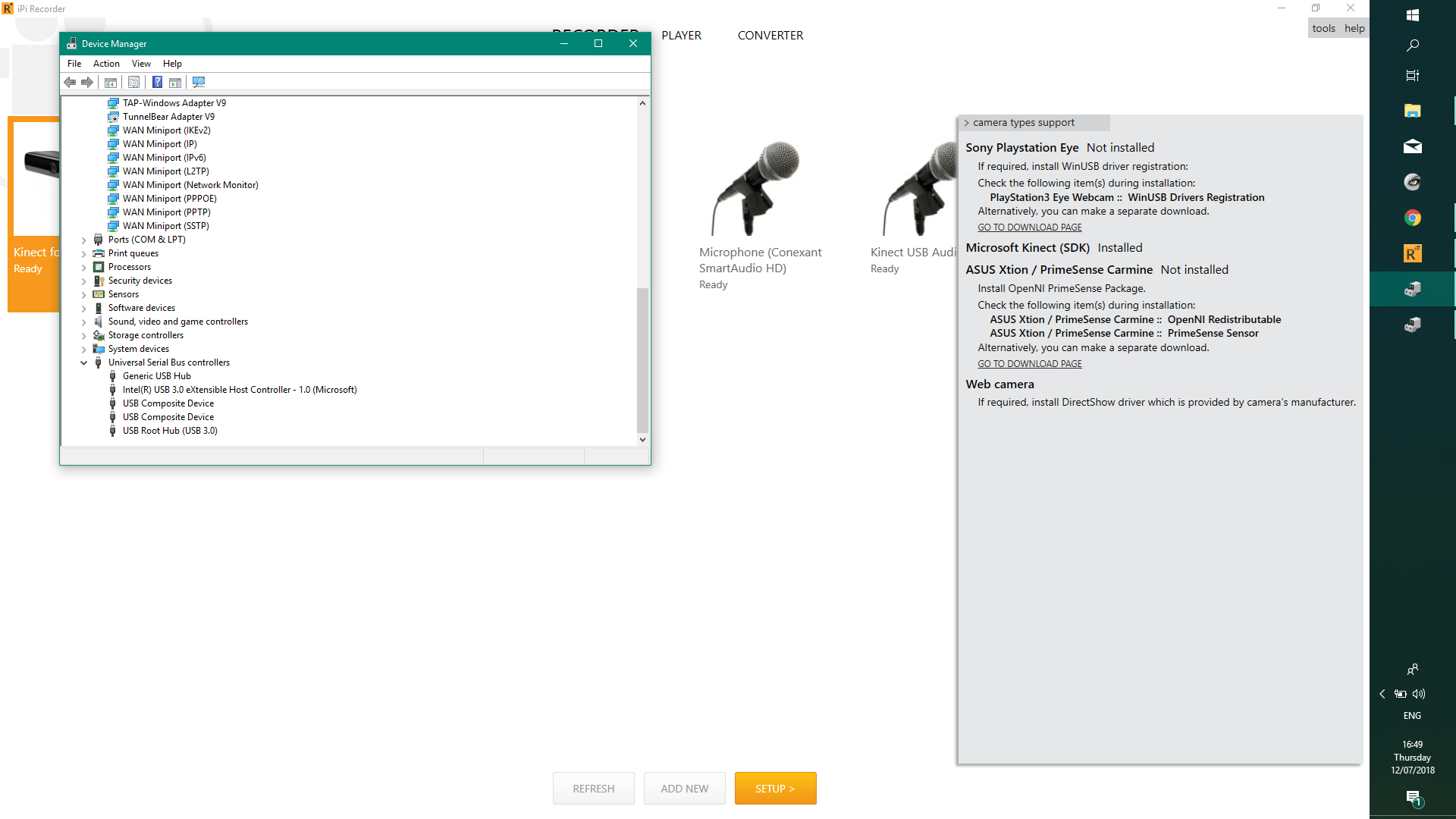Image resolution: width=1456 pixels, height=819 pixels.
Task: Open the Help menu in Device Manager
Action: (172, 64)
